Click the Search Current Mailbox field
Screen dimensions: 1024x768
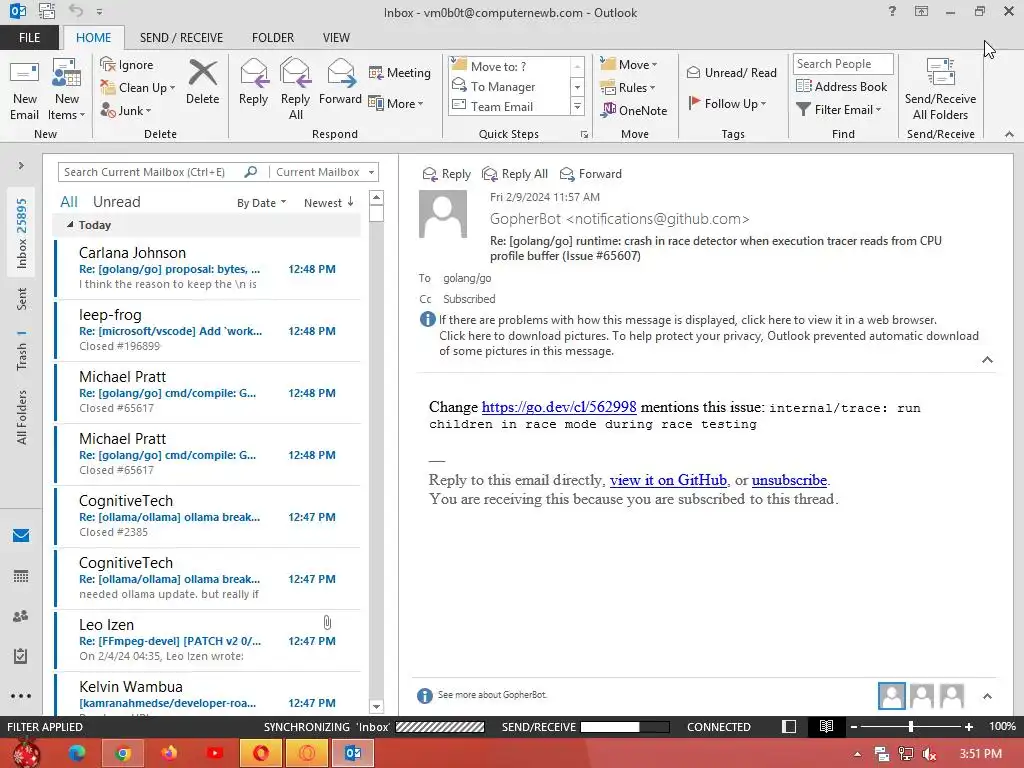[x=152, y=172]
